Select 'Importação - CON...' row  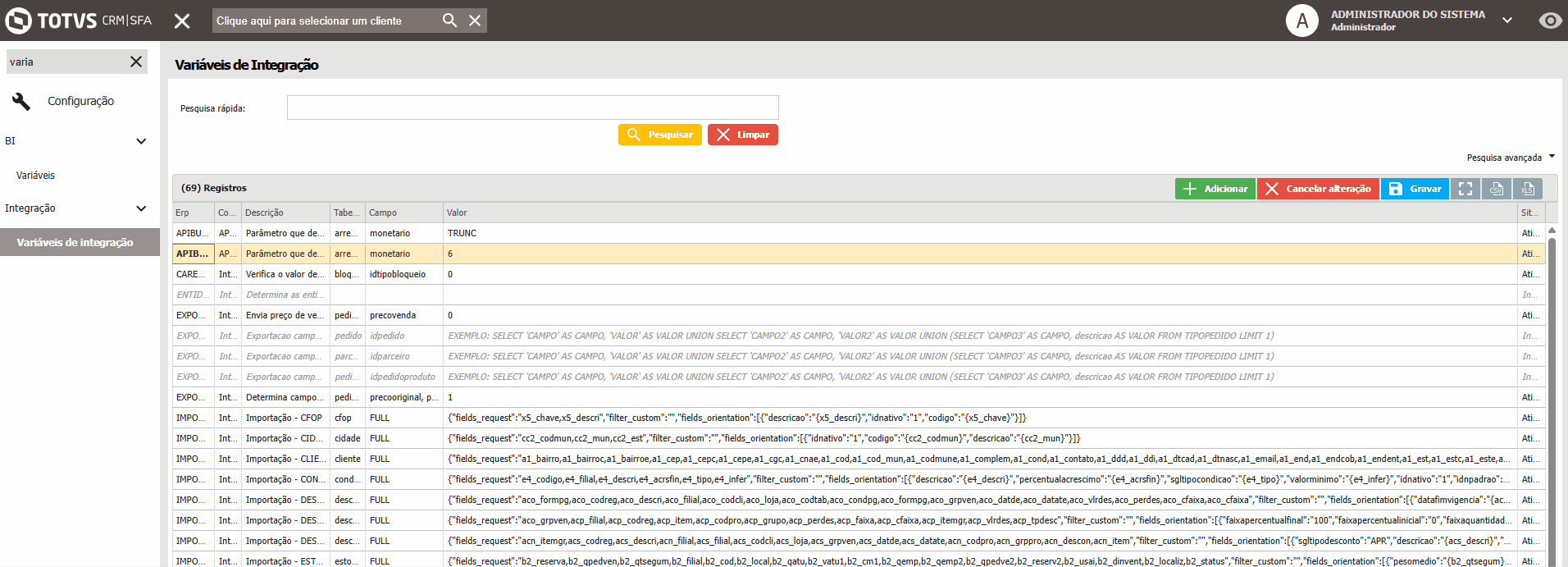859,479
